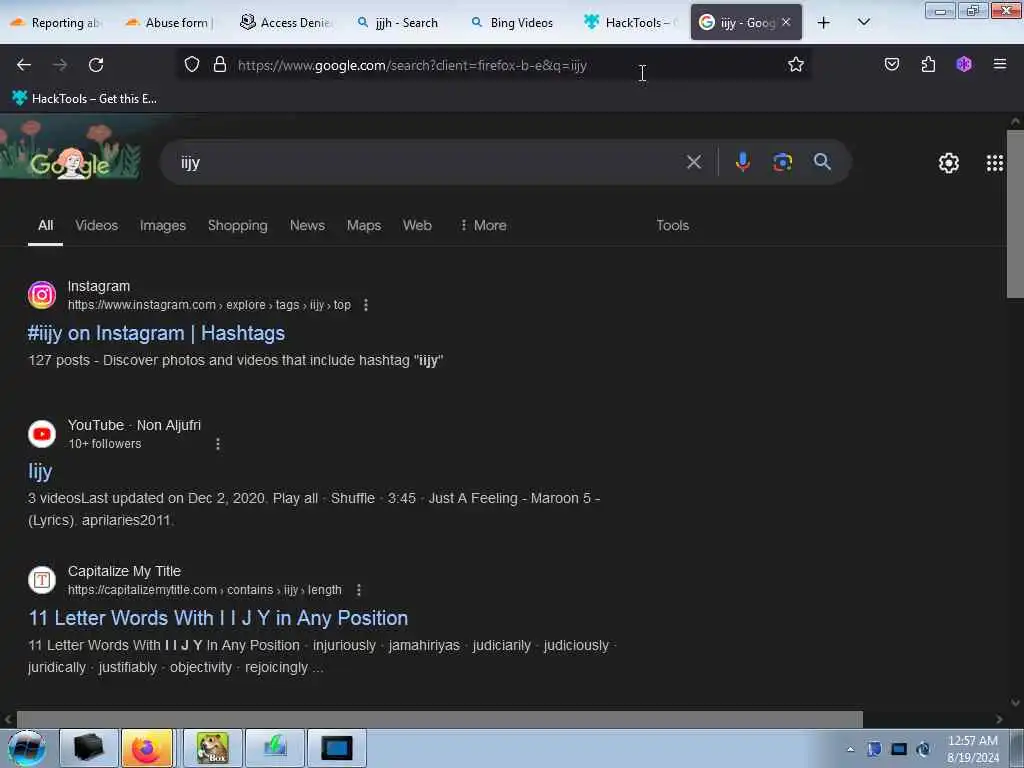Click the Google doodle logo

71,150
